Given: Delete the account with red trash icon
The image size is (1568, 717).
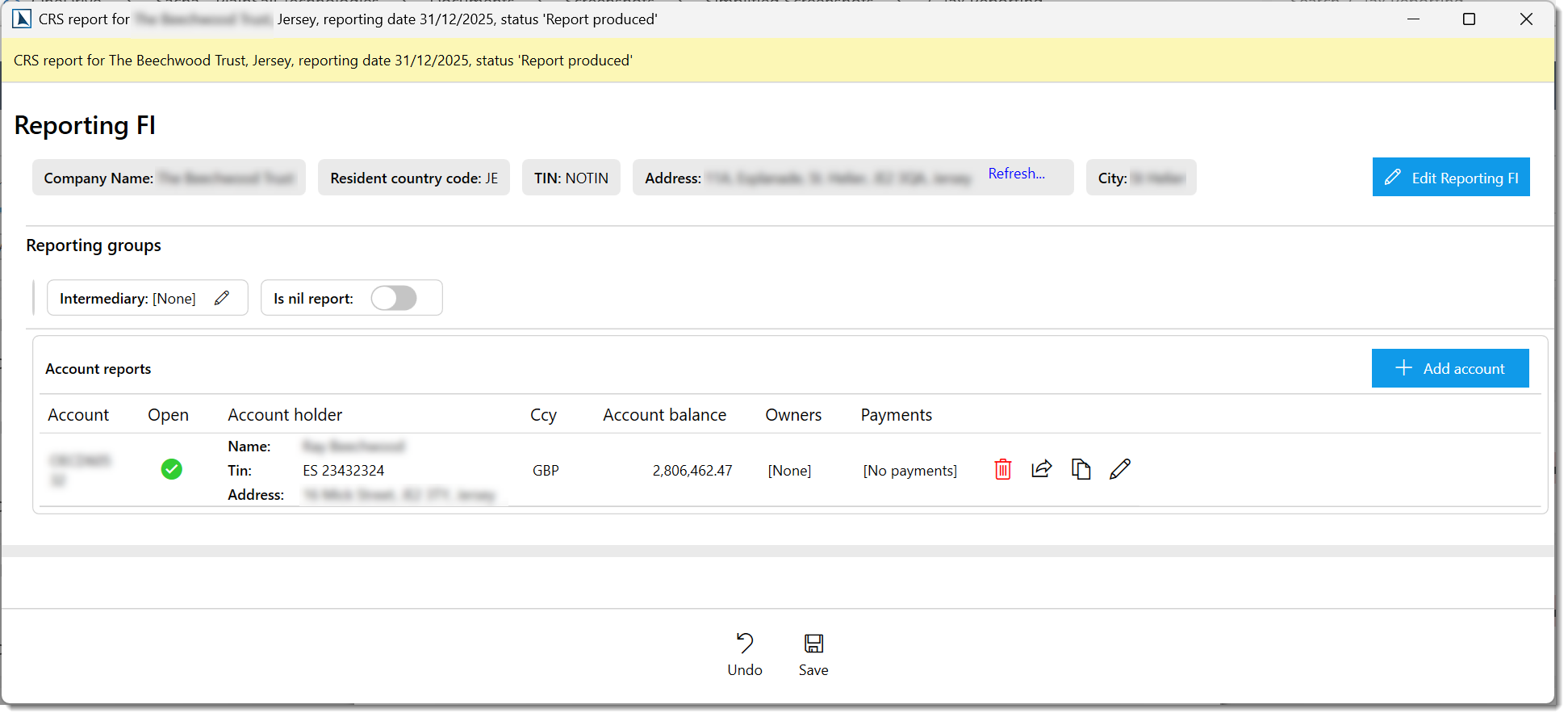Looking at the screenshot, I should point(1002,469).
